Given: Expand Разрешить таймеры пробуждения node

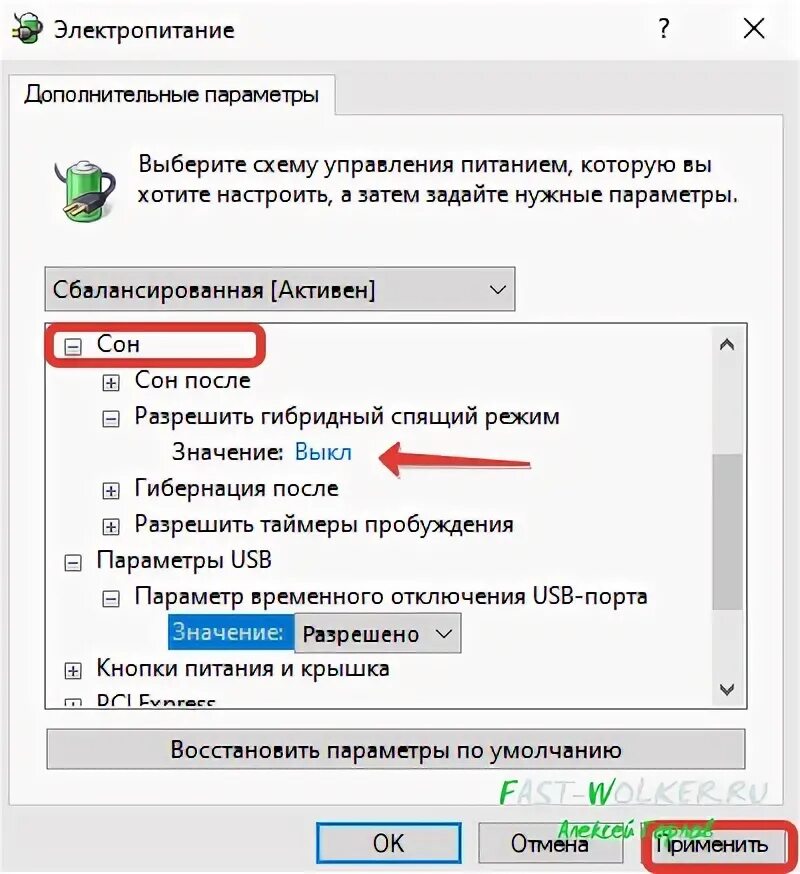Looking at the screenshot, I should (x=111, y=527).
